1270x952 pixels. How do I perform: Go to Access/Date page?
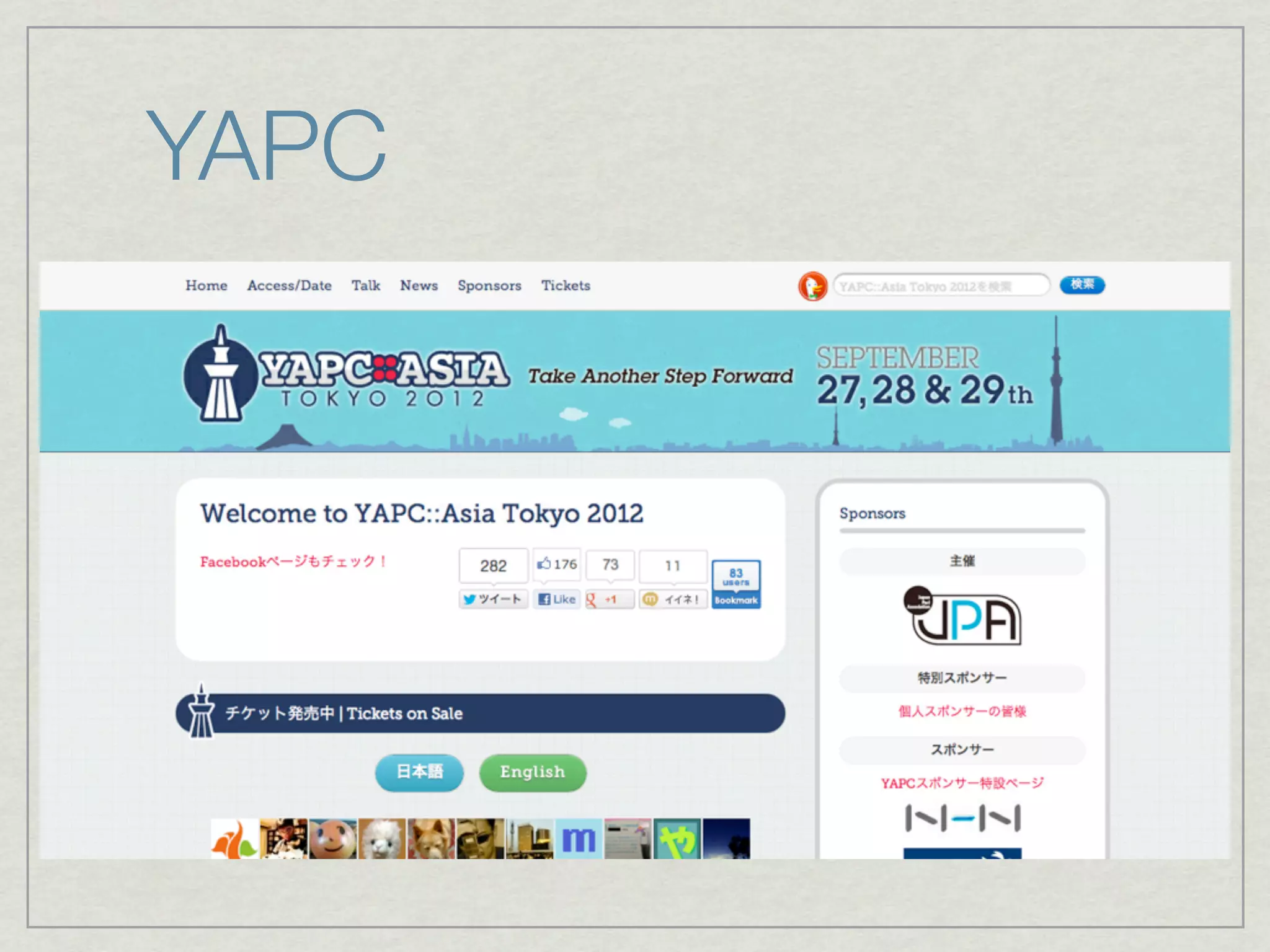coord(289,286)
